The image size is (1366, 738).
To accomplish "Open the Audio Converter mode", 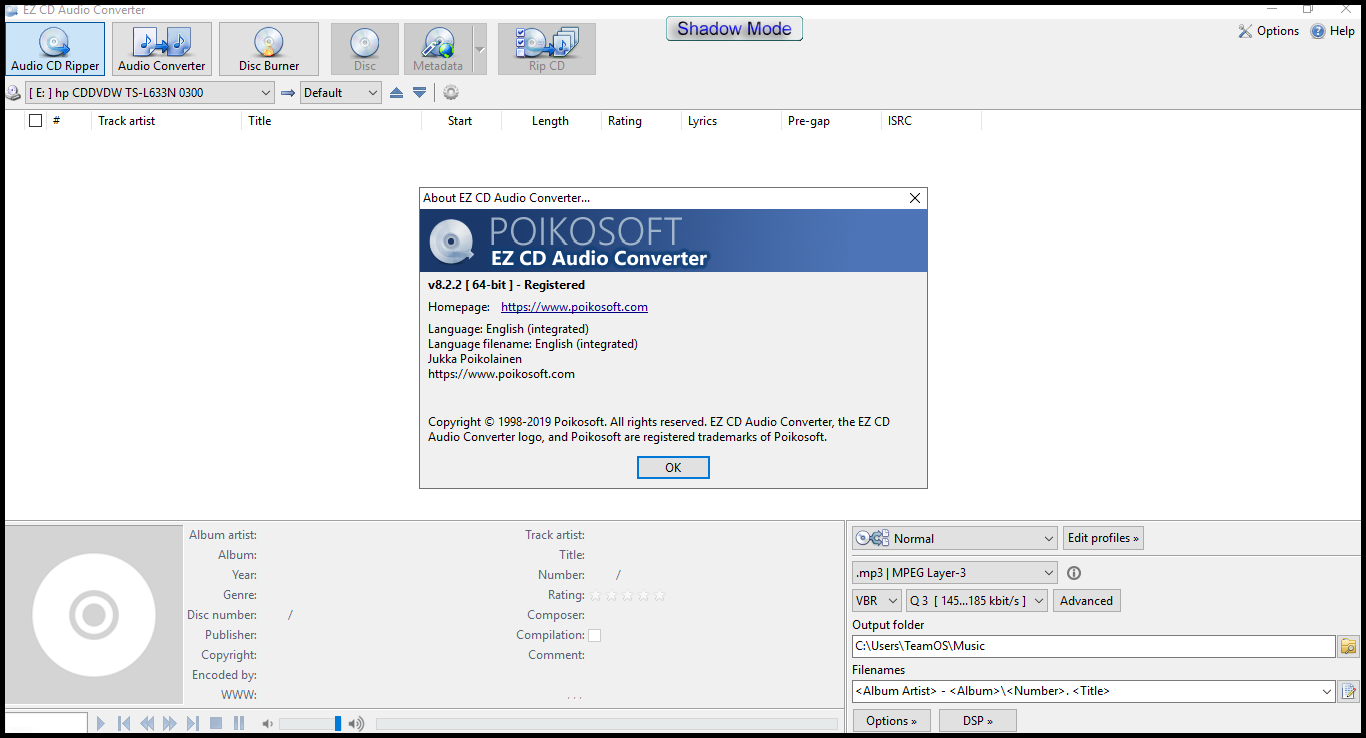I will click(x=162, y=49).
